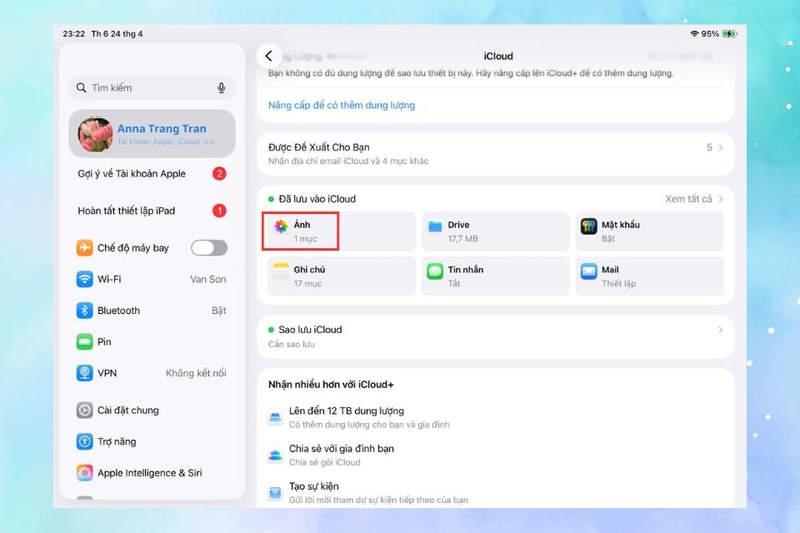Tap the microphone icon in search field
This screenshot has height=533, width=800.
(x=221, y=88)
